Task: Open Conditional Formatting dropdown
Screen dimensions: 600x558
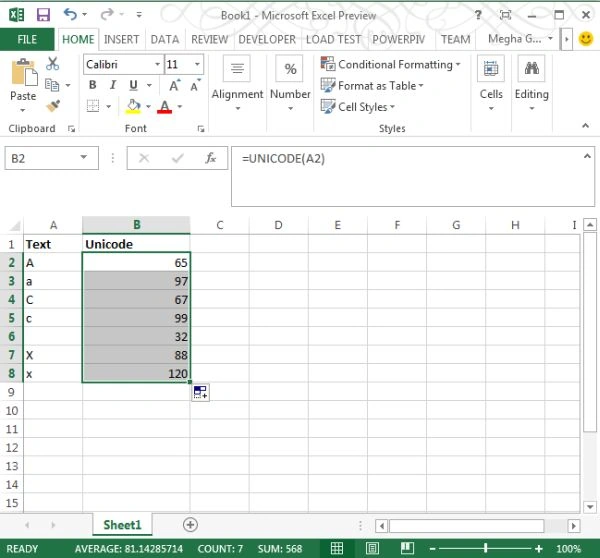Action: (390, 64)
